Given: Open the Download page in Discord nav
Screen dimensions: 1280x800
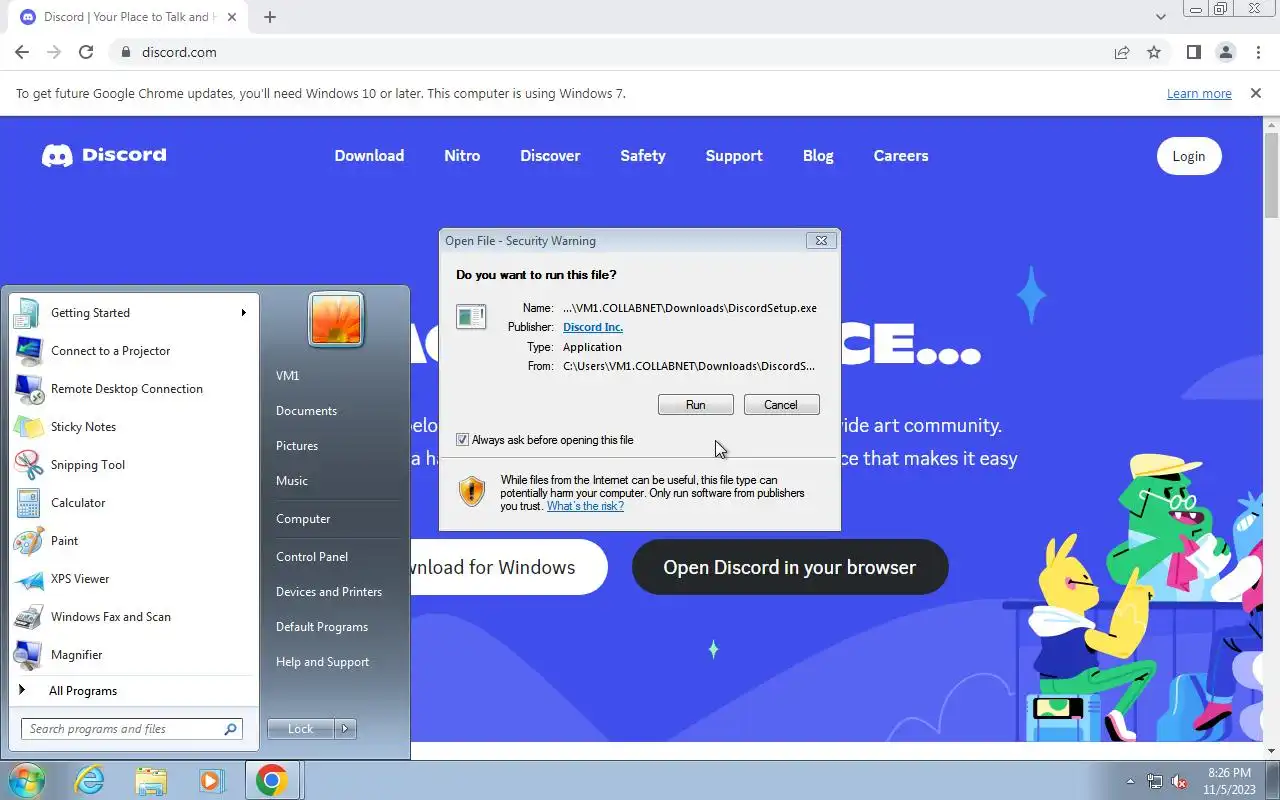Looking at the screenshot, I should point(369,156).
